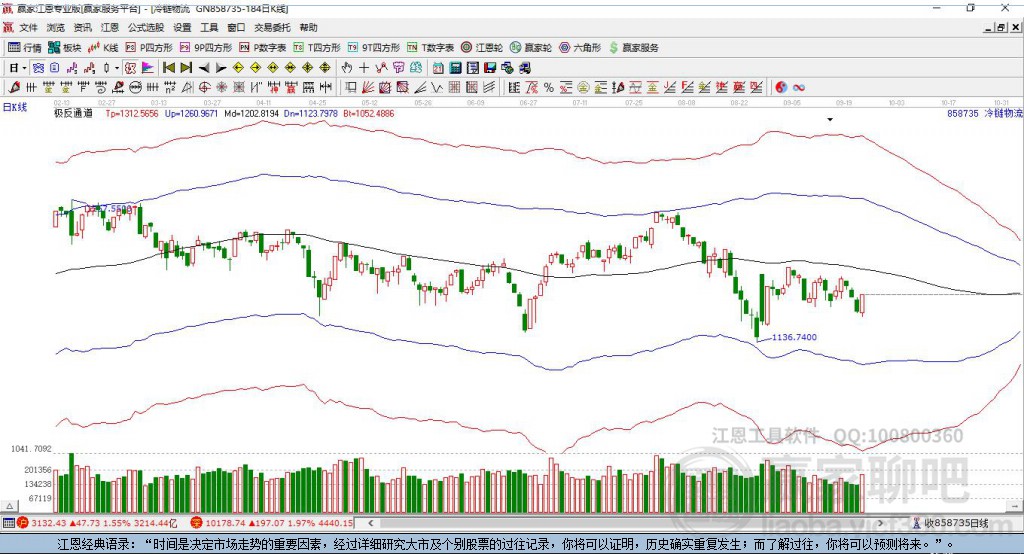1024x554 pixels.
Task: Switch to the K线 chart view
Action: click(103, 48)
